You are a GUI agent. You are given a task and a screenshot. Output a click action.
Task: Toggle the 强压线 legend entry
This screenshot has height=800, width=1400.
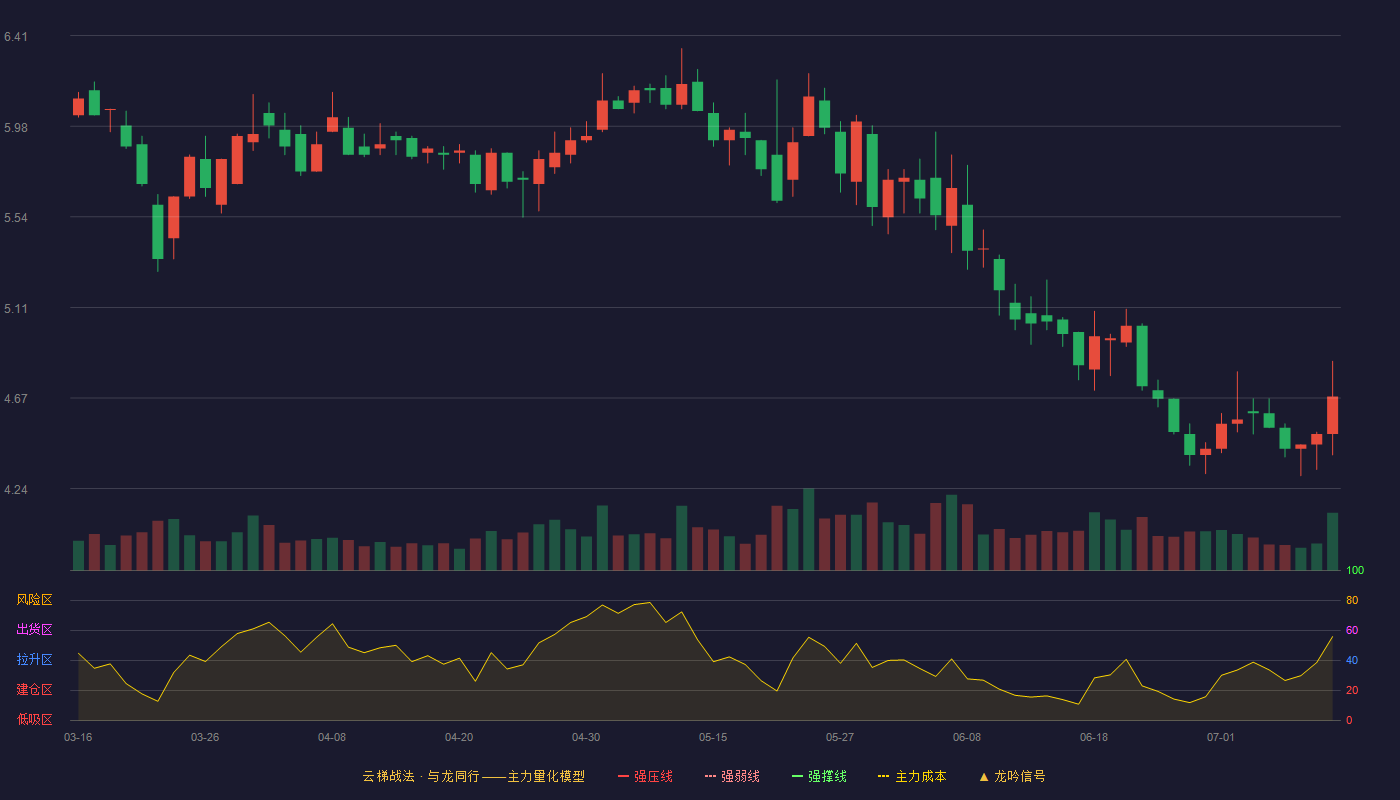pos(645,776)
